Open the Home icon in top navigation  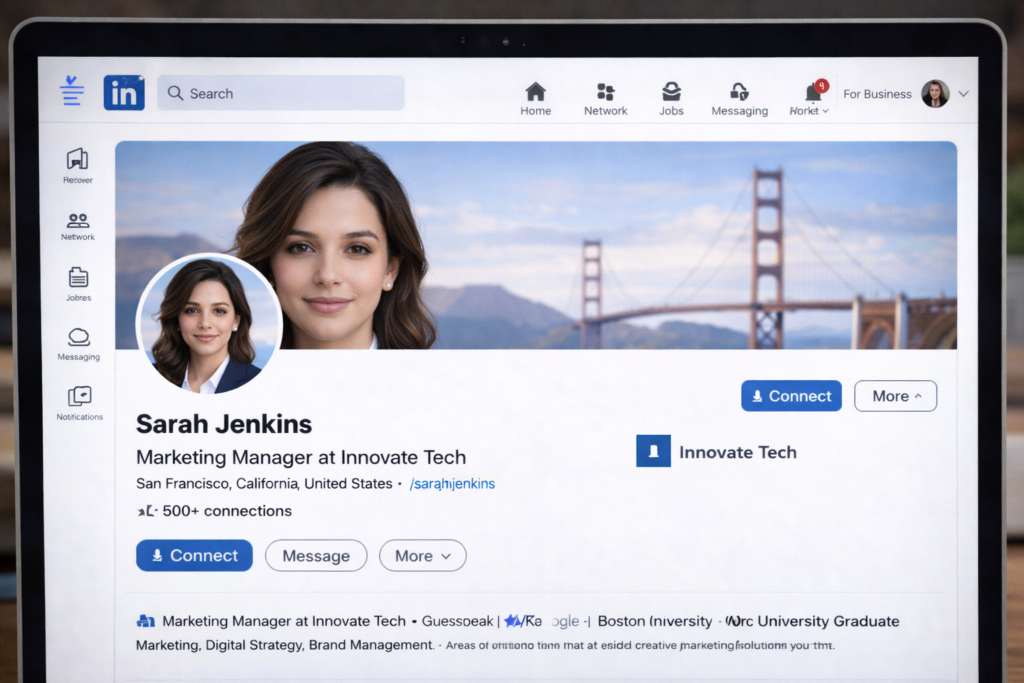click(536, 92)
